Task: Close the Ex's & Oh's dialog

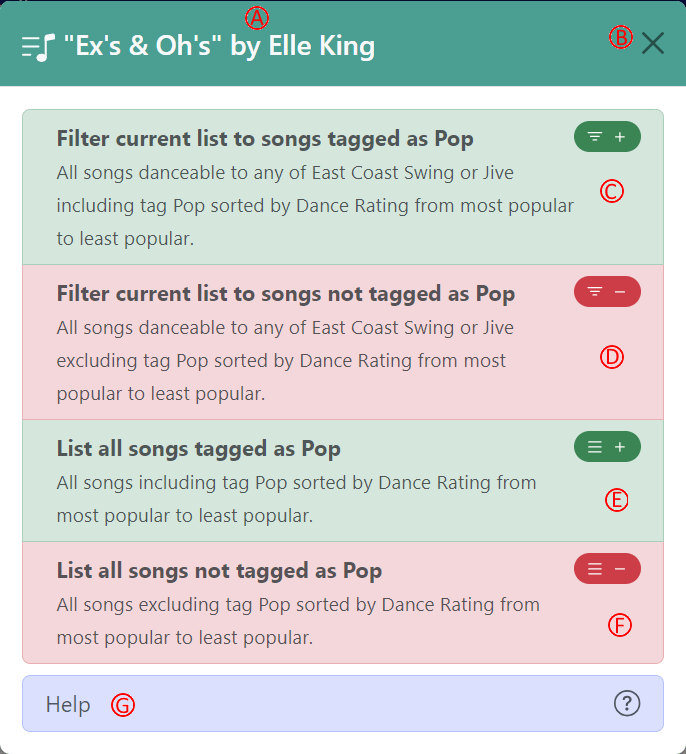Action: [653, 43]
